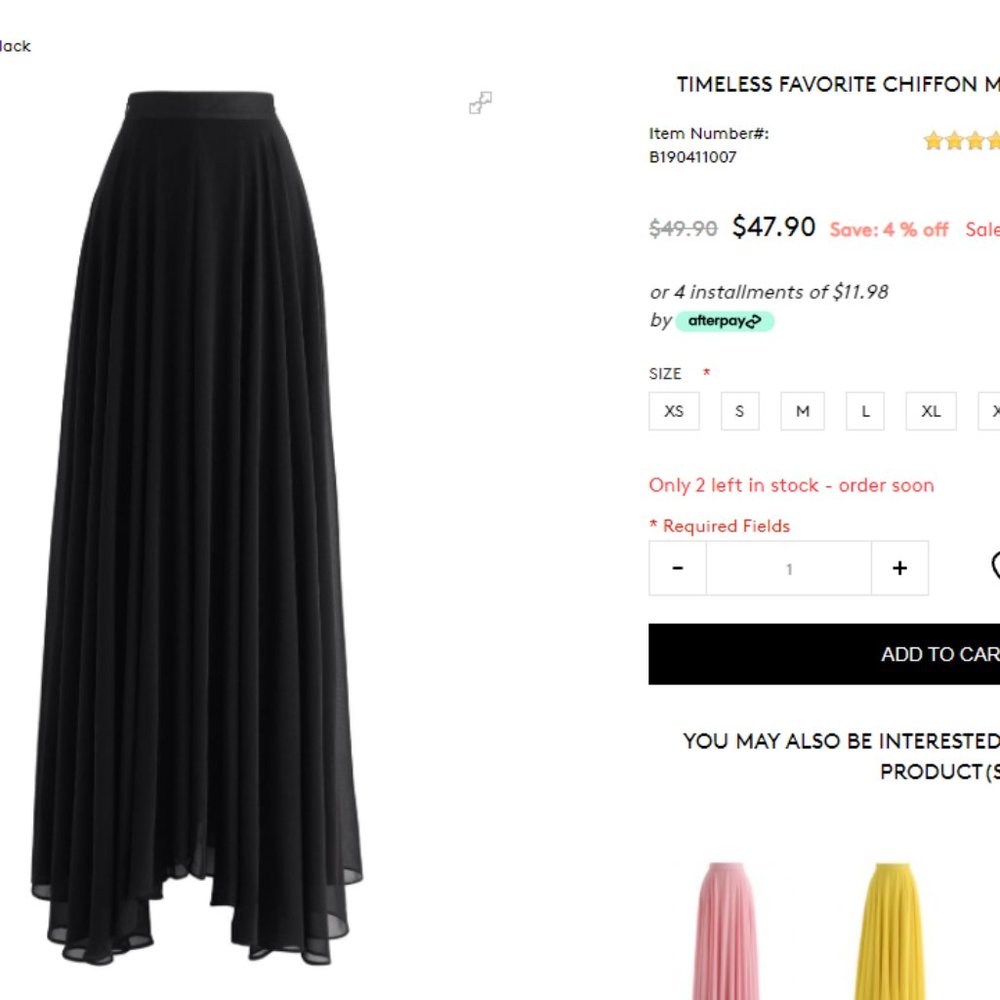1000x1000 pixels.
Task: Click the Afterpay logo badge
Action: tap(722, 321)
